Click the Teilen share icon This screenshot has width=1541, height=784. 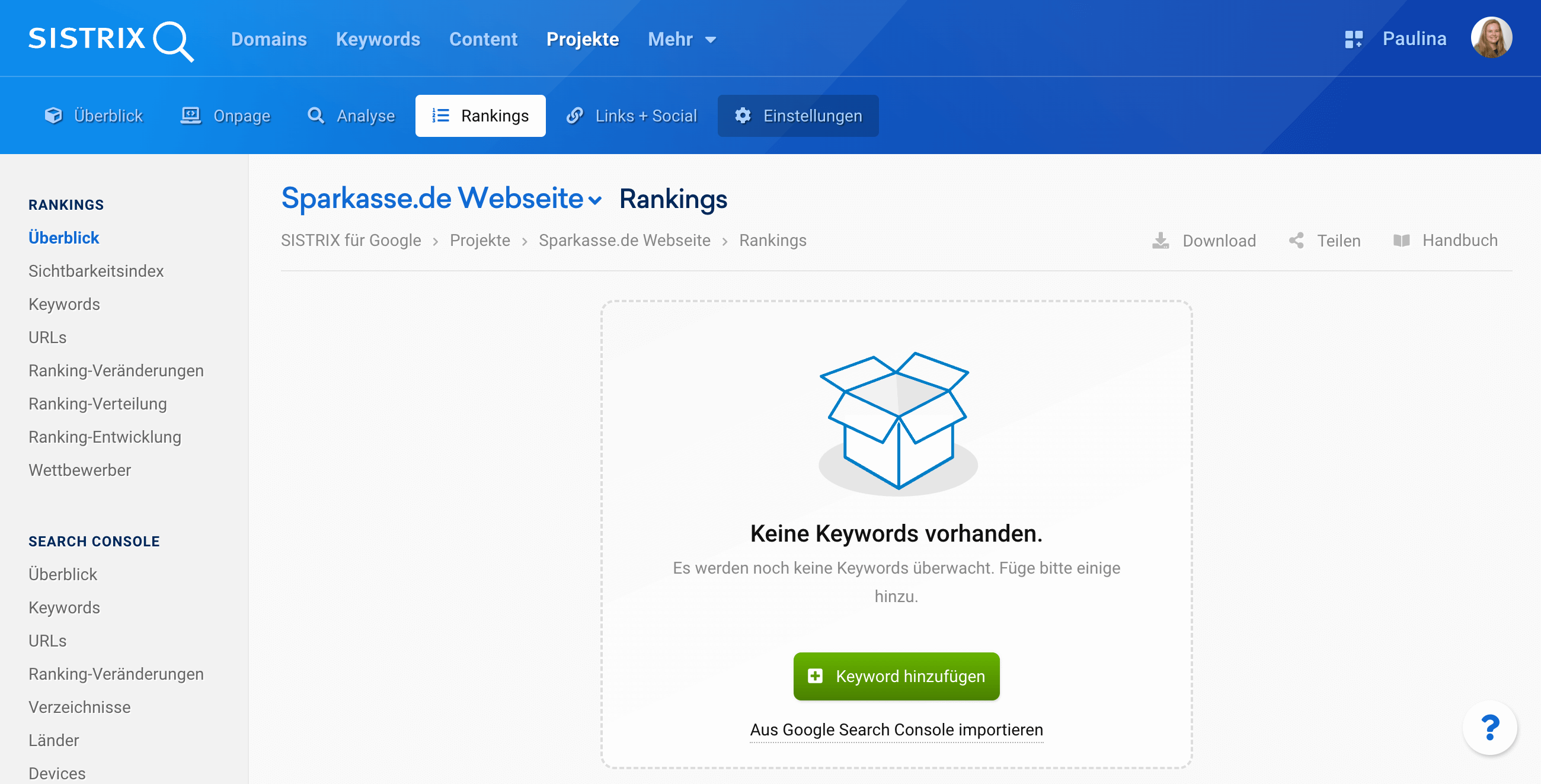click(1296, 241)
